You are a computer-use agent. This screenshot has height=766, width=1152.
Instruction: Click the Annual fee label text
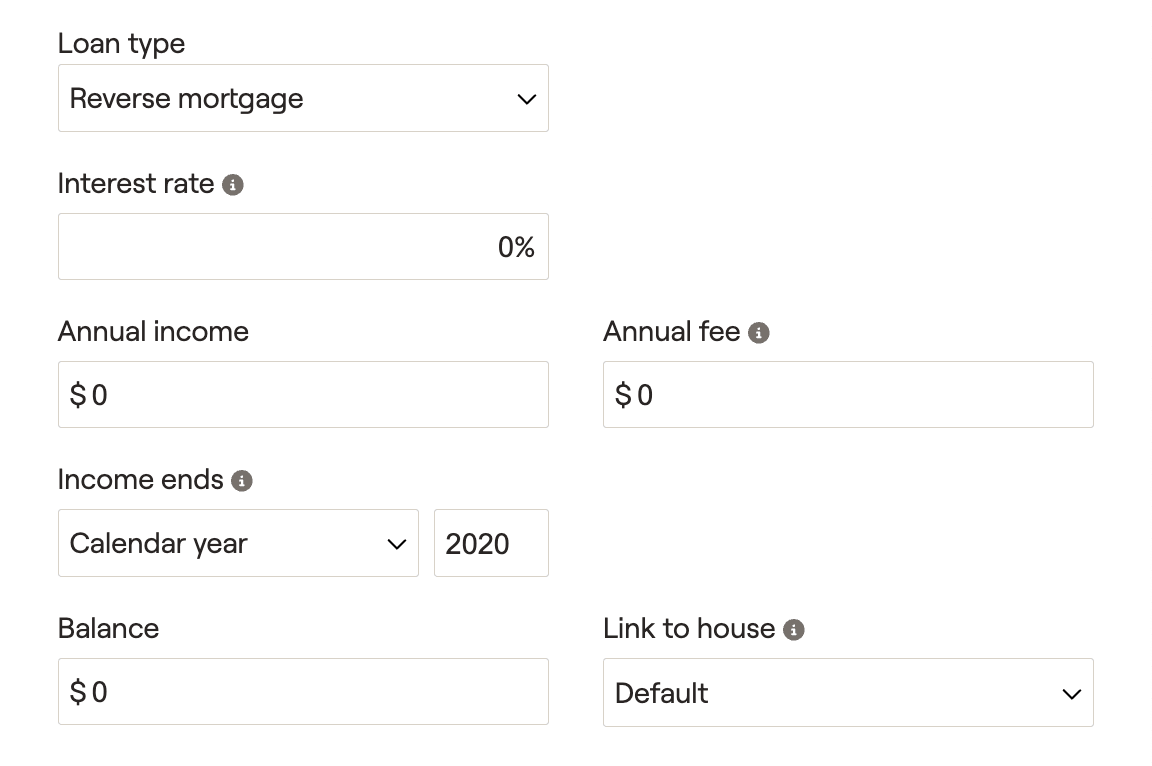pyautogui.click(x=672, y=332)
